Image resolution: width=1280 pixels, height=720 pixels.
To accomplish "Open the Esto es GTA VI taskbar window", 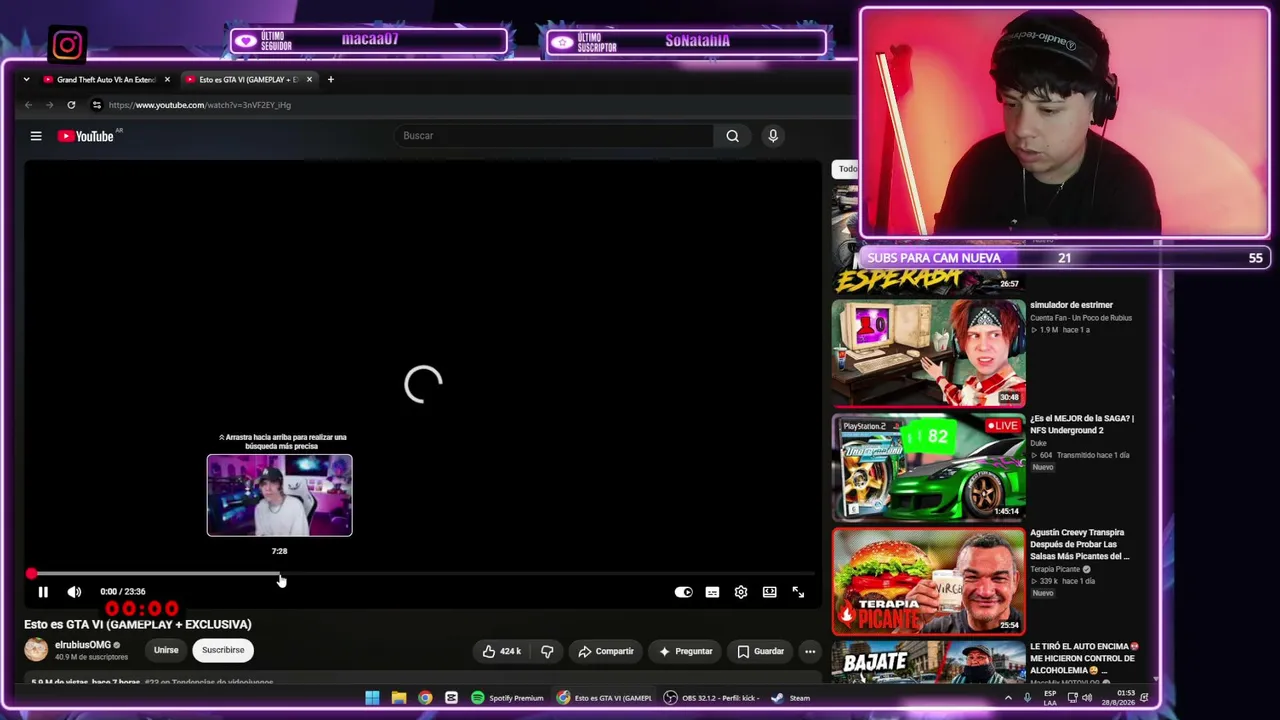I will [x=605, y=698].
